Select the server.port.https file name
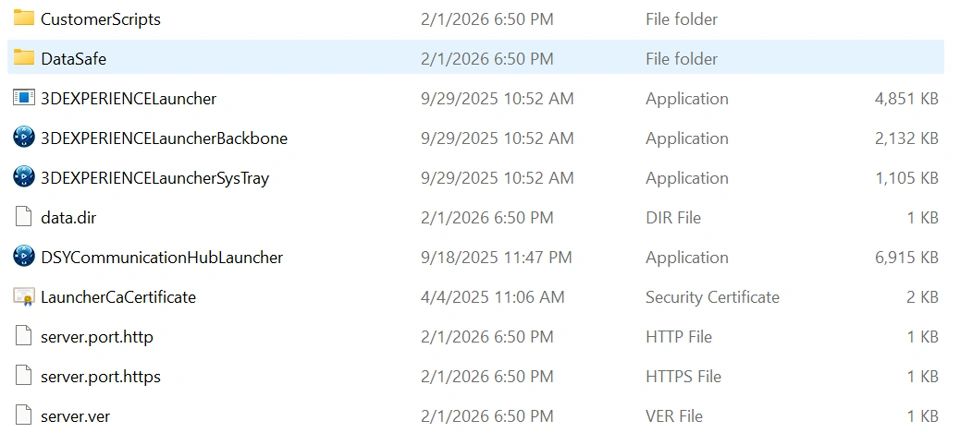This screenshot has height=433, width=960. point(100,377)
